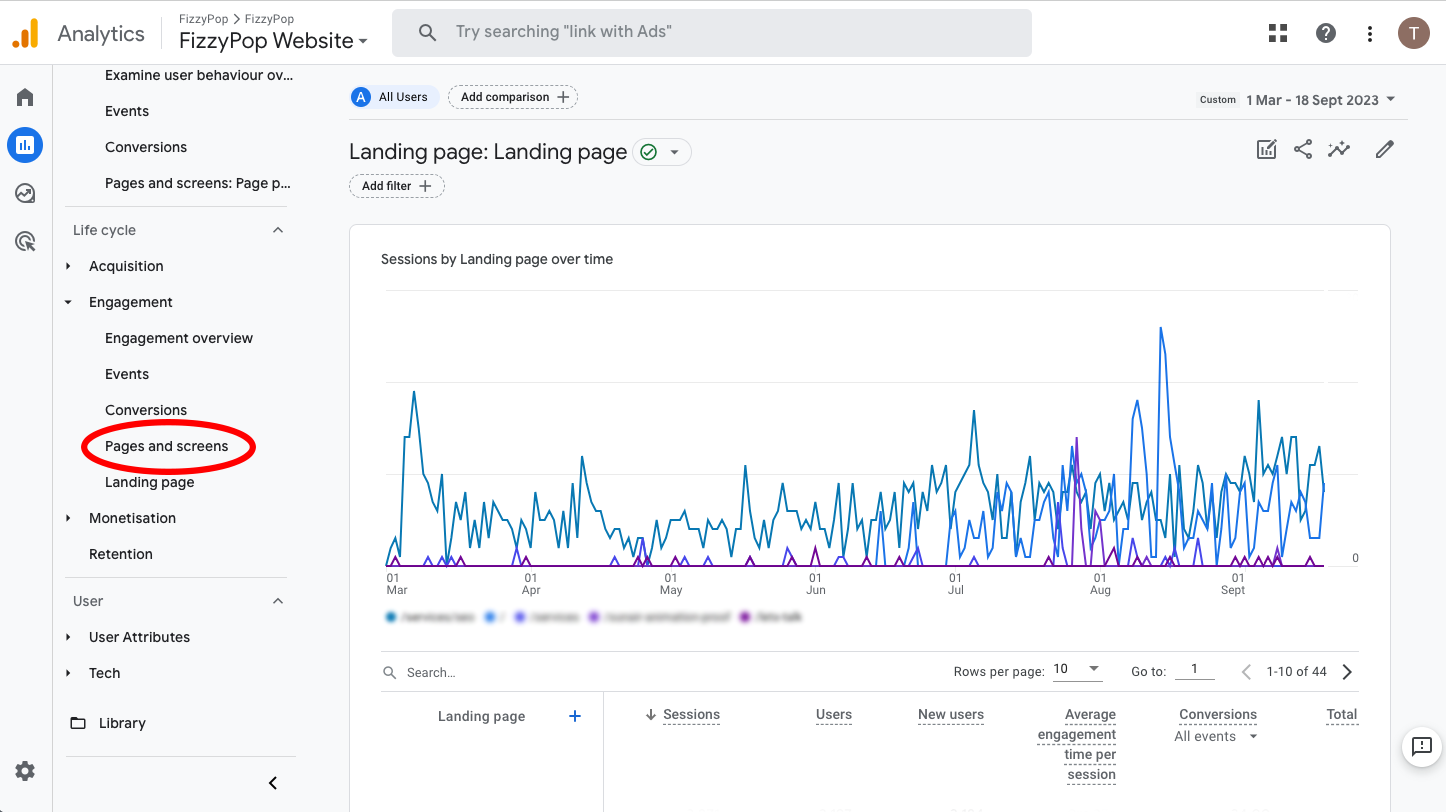Click the Google Analytics logo
The height and width of the screenshot is (812, 1446).
click(x=25, y=34)
